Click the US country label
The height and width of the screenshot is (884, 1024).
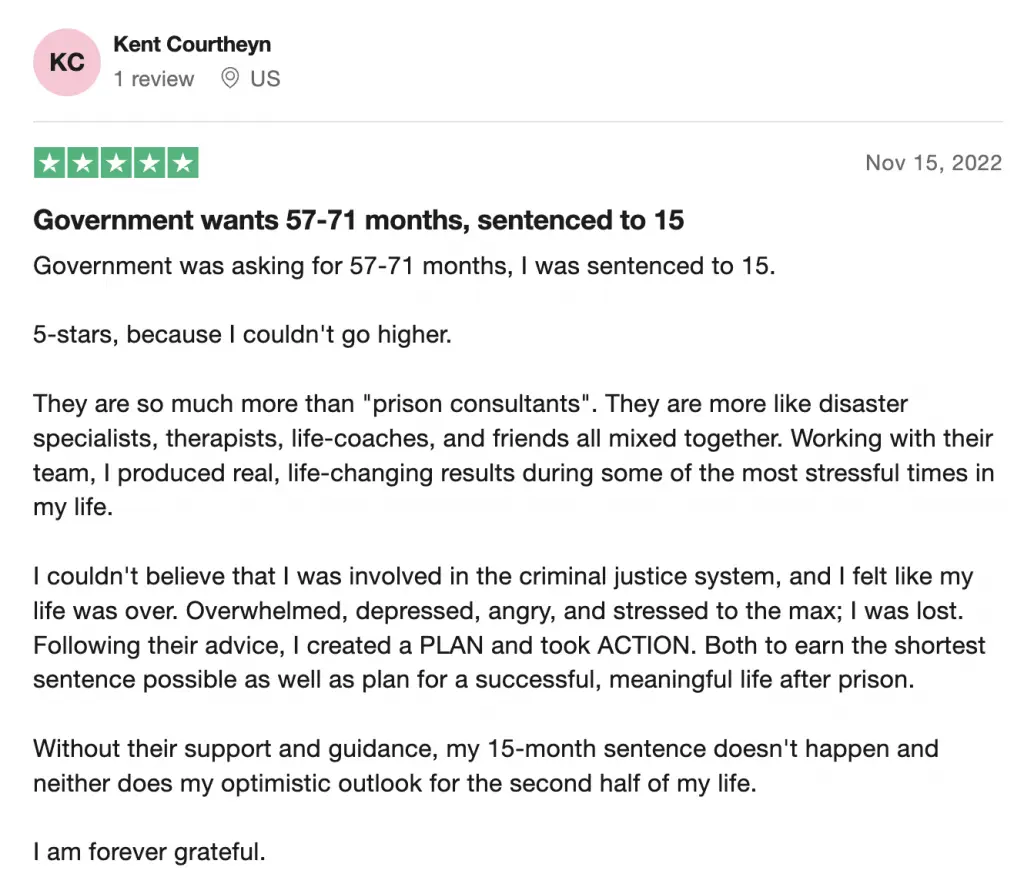[x=265, y=78]
